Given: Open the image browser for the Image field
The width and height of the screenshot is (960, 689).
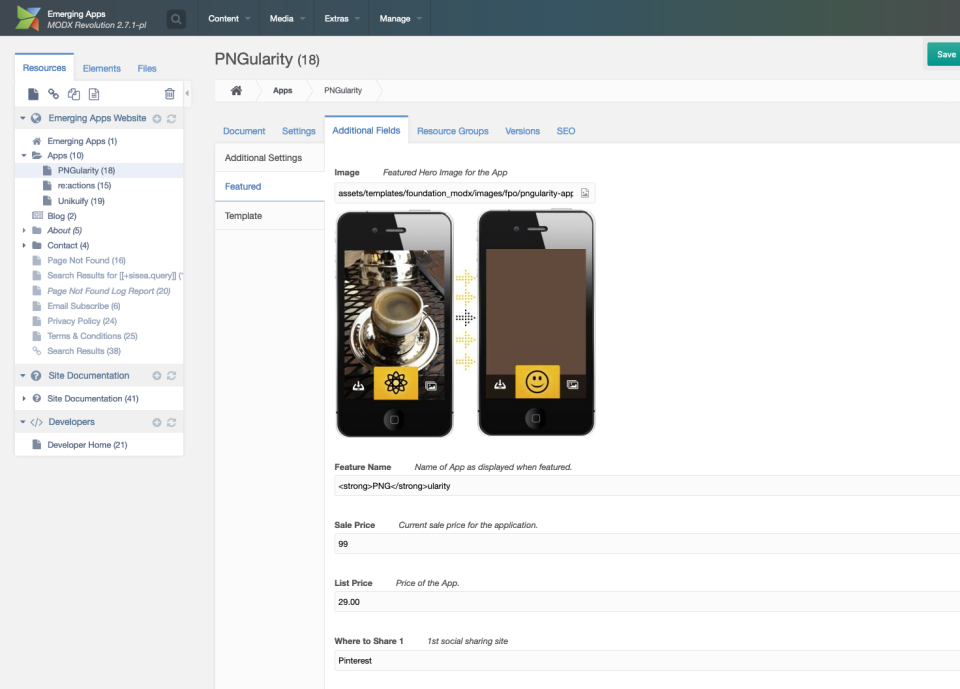Looking at the screenshot, I should click(583, 192).
